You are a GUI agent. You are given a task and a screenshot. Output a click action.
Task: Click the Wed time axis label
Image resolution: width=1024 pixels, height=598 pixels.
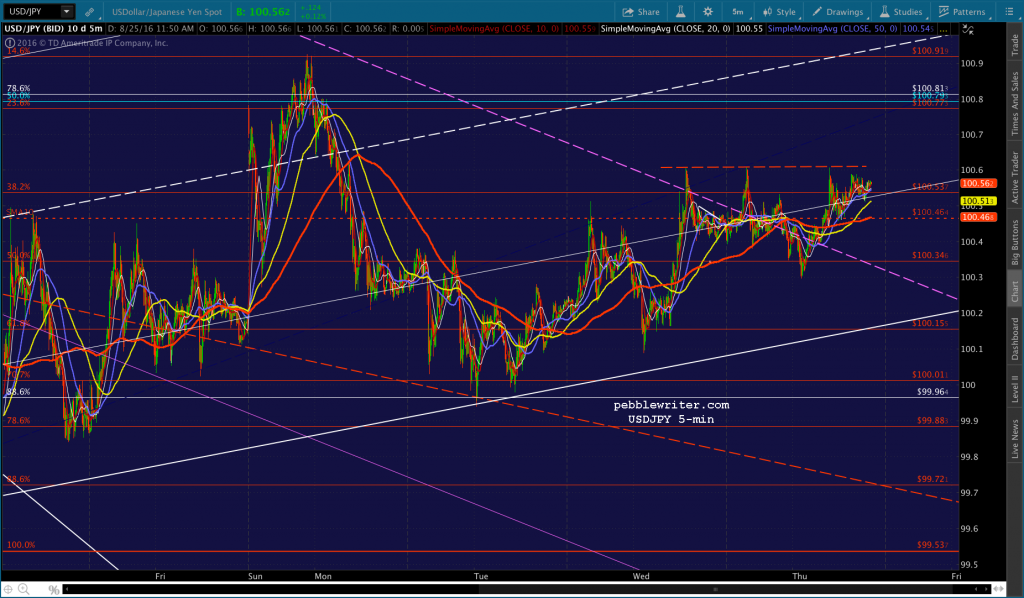641,576
